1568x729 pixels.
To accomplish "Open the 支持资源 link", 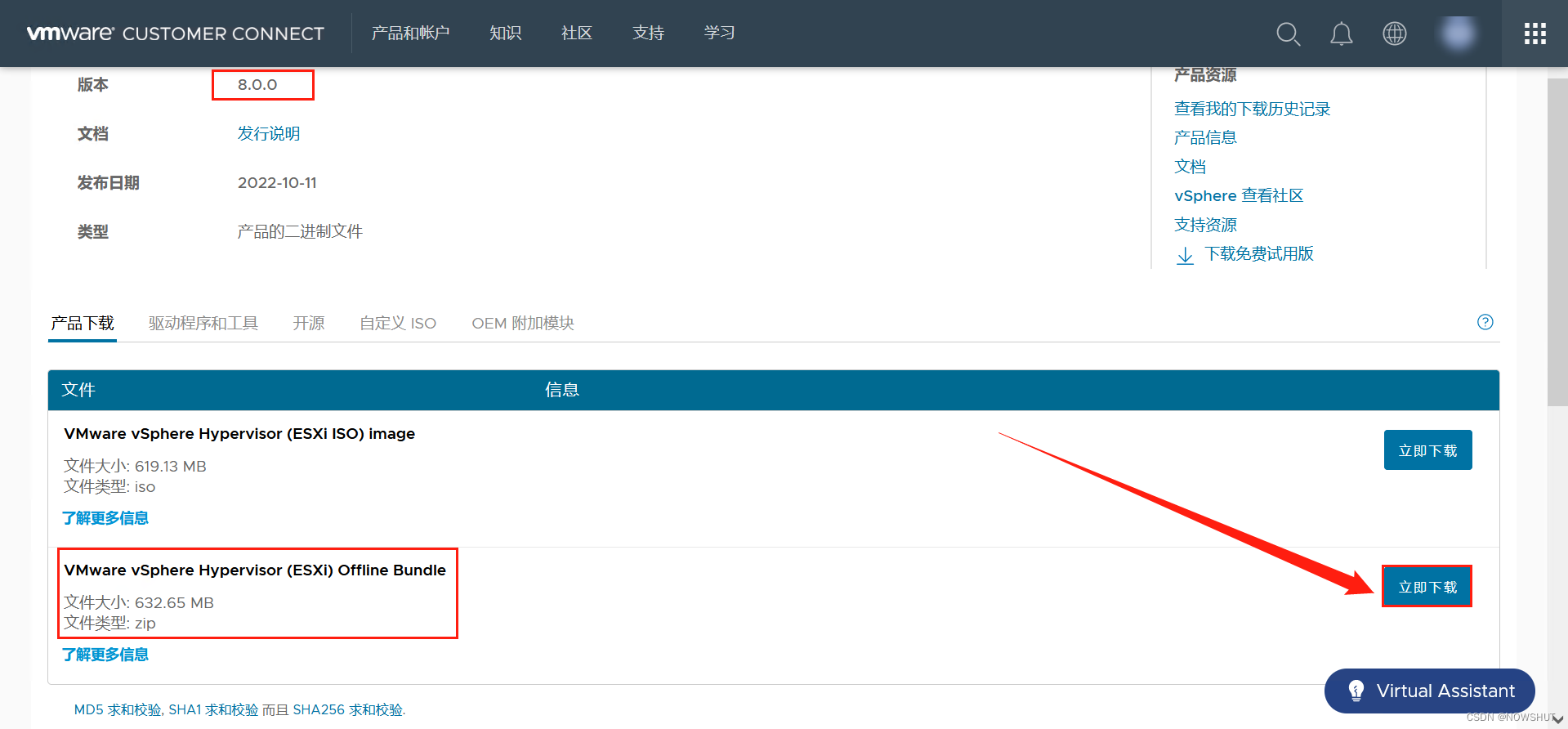I will point(1205,225).
